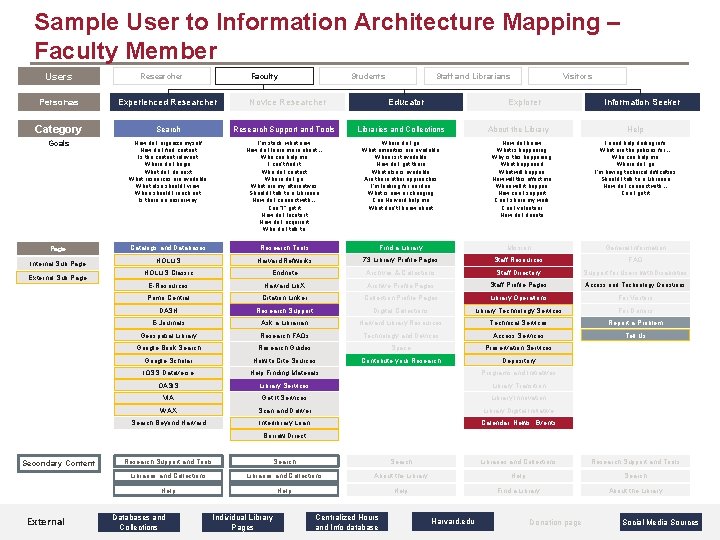Click the Category row label
Image resolution: width=720 pixels, height=540 pixels.
point(59,129)
